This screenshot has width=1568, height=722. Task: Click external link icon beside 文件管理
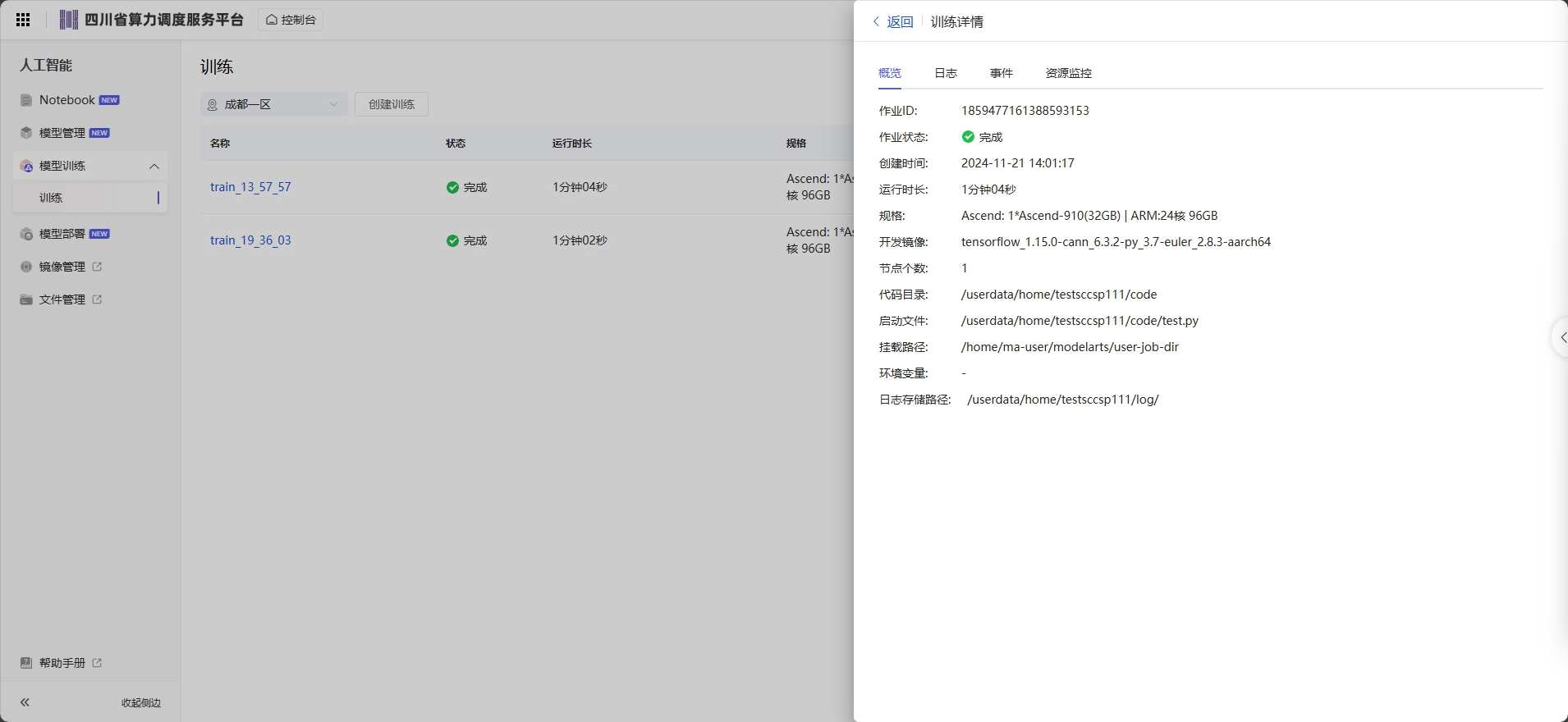click(x=97, y=299)
